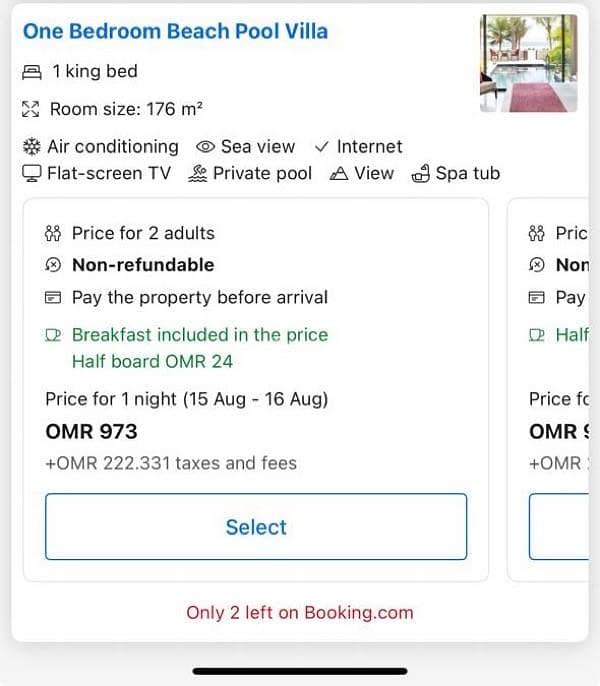This screenshot has height=686, width=600.
Task: Click the Private pool swimmer icon
Action: pos(197,173)
